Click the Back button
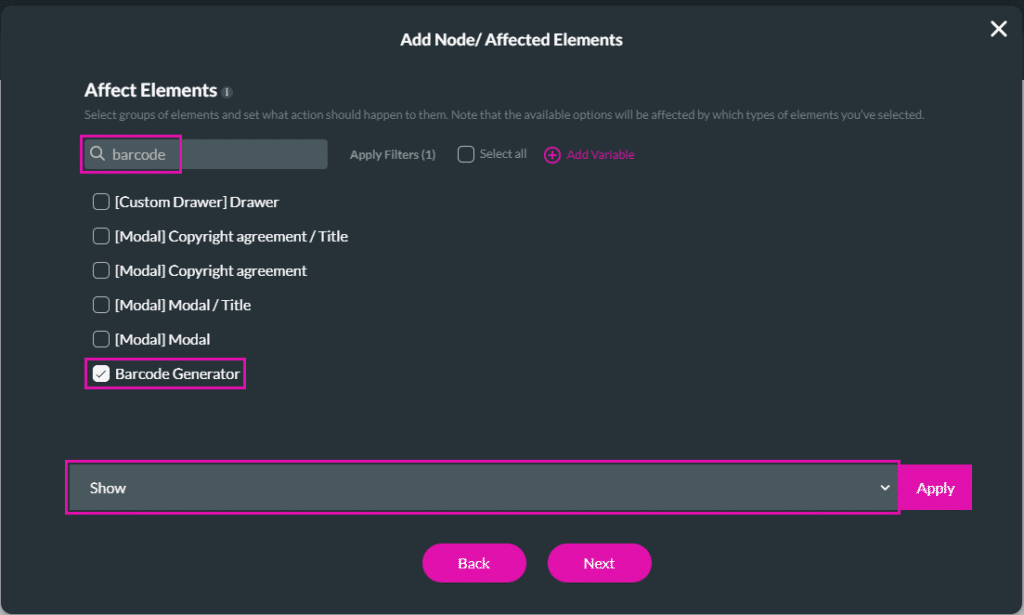1024x615 pixels. (x=474, y=563)
